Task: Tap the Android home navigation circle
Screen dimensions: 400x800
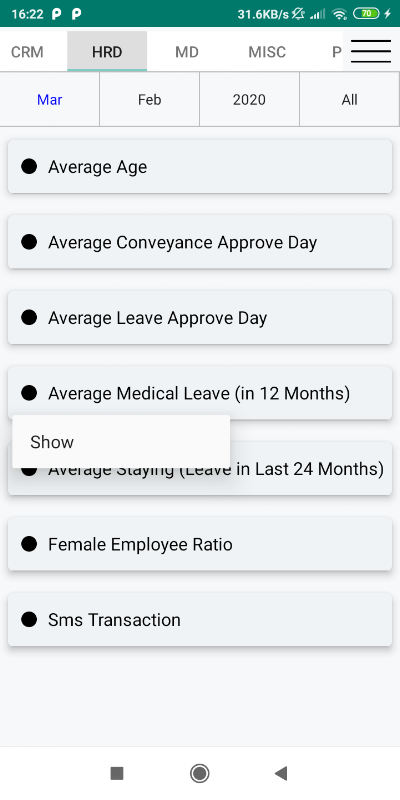Action: click(x=199, y=773)
